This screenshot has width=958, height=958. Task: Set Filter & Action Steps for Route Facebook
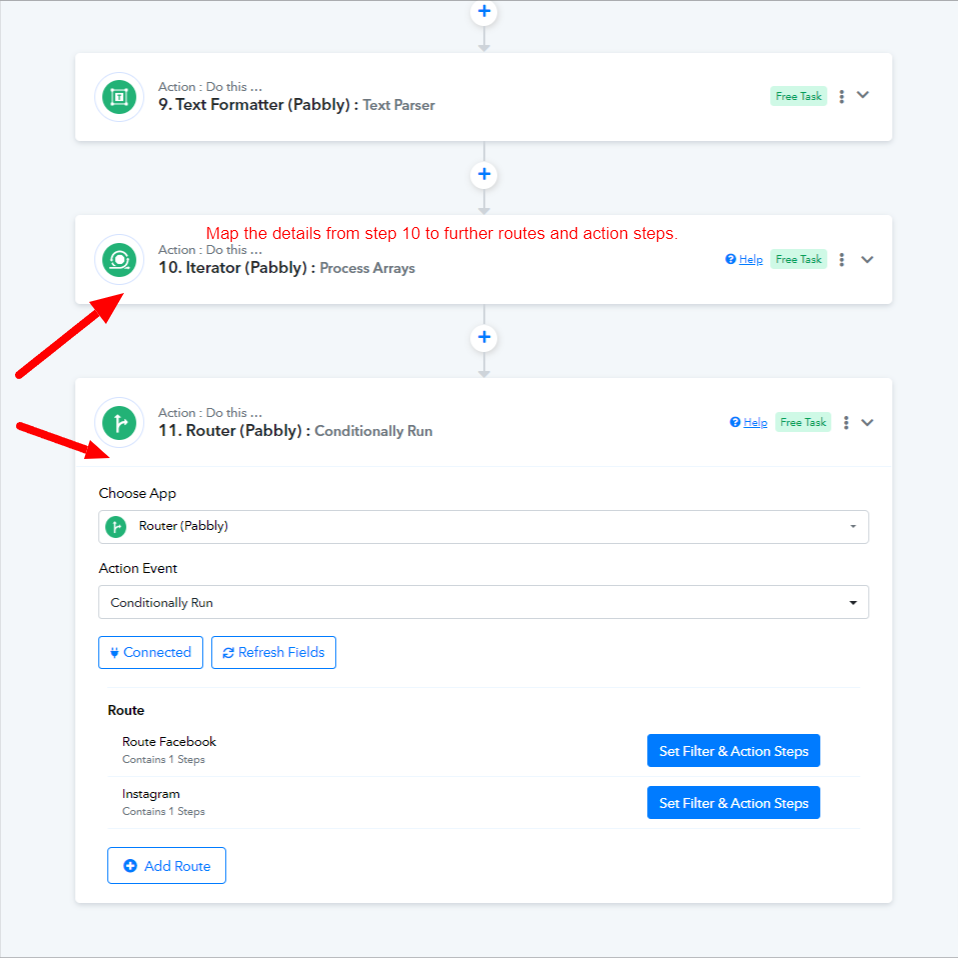(733, 751)
